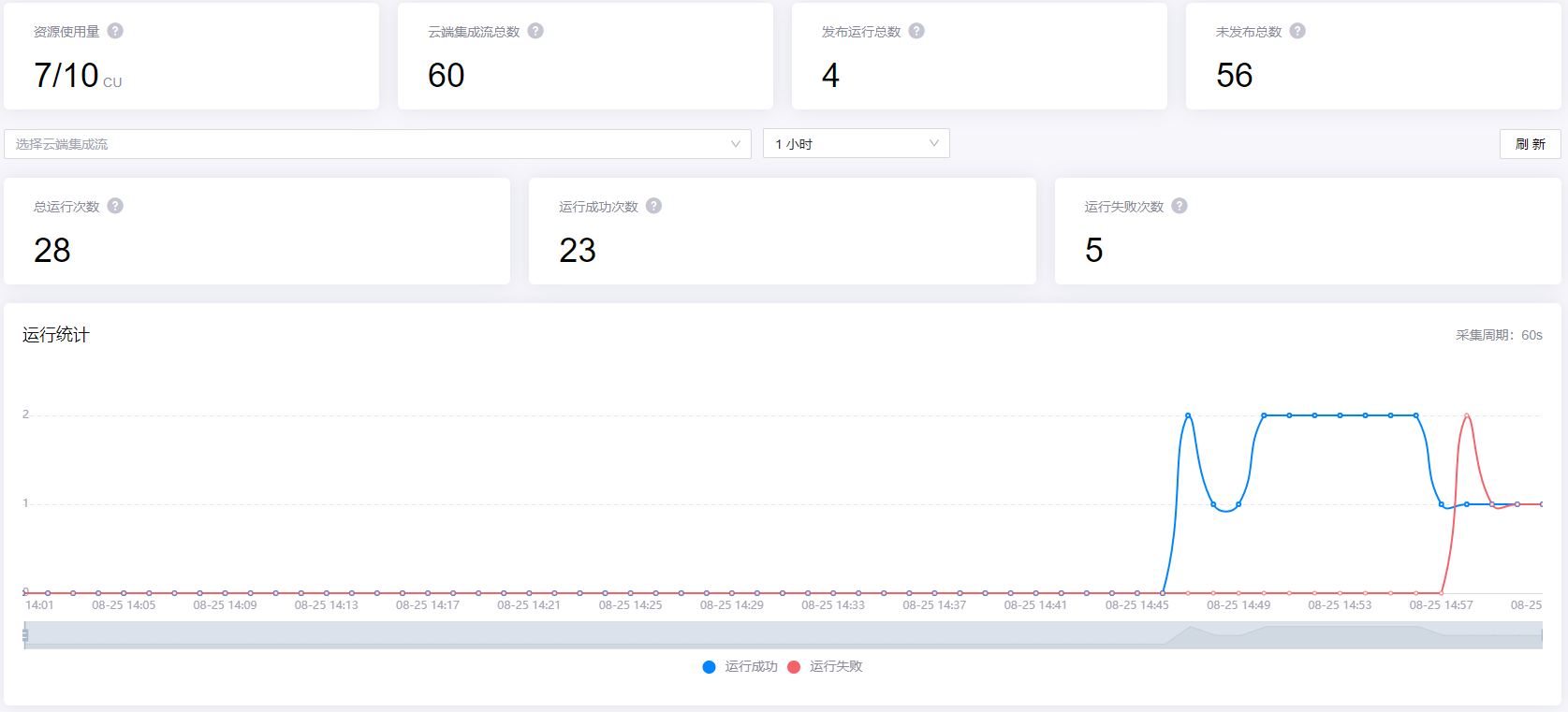Click the 28 total runs value

(52, 251)
